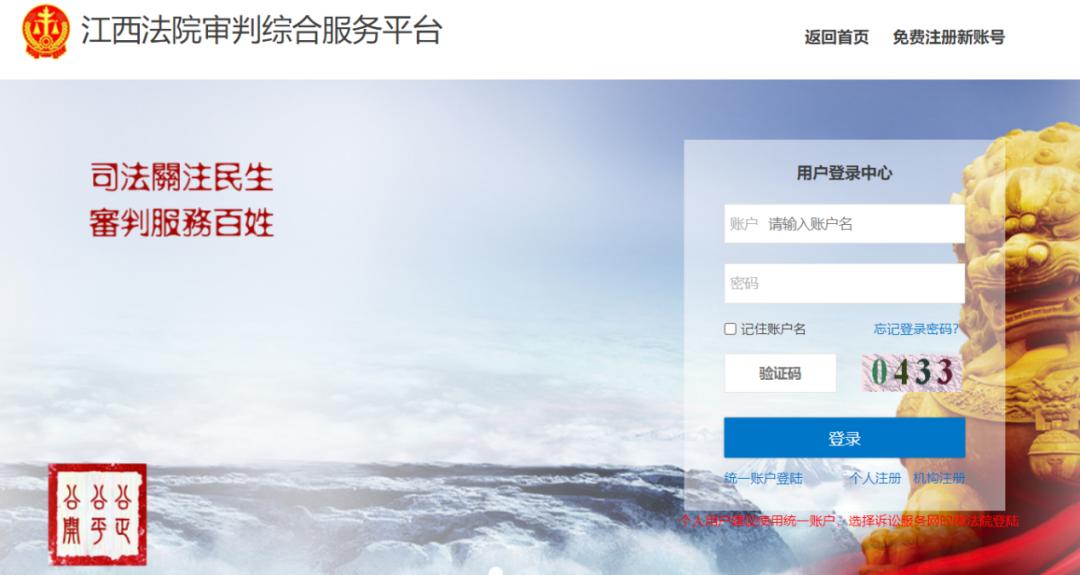Open the 统一账户登陆 link

[763, 478]
